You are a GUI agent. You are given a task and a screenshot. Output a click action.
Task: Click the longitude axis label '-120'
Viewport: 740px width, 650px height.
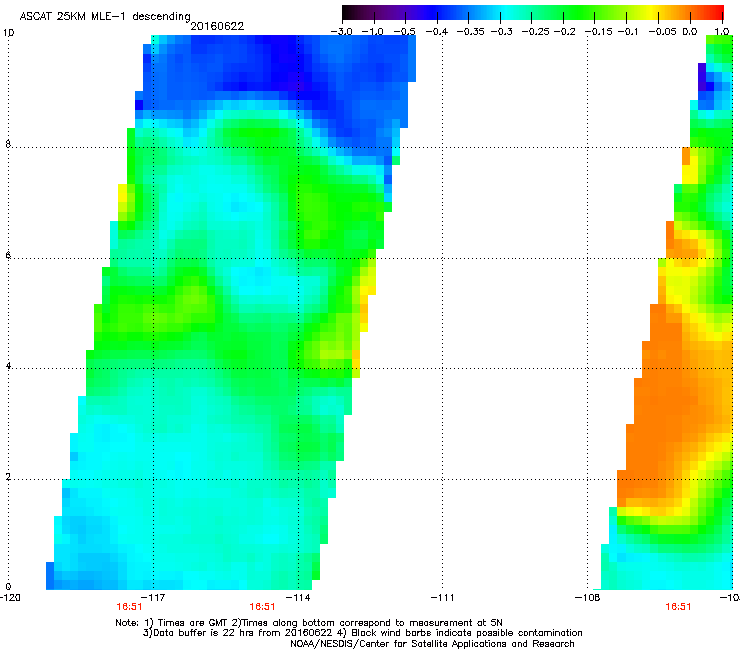point(10,598)
